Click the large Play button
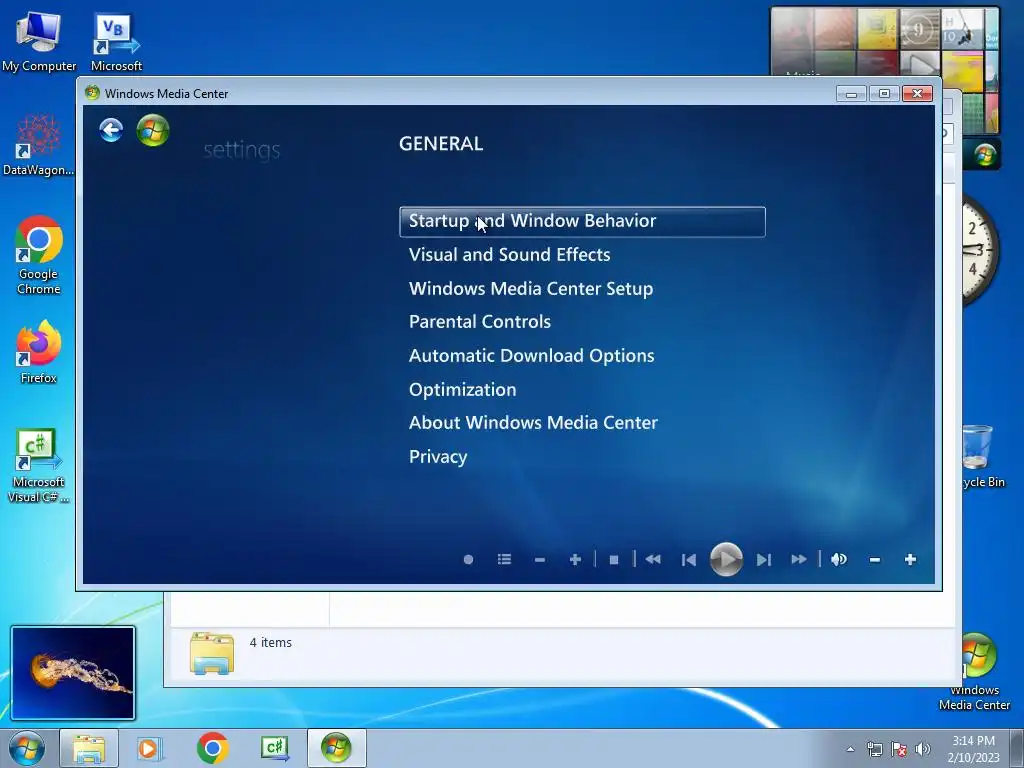Screen dimensions: 1024x768 (726, 560)
